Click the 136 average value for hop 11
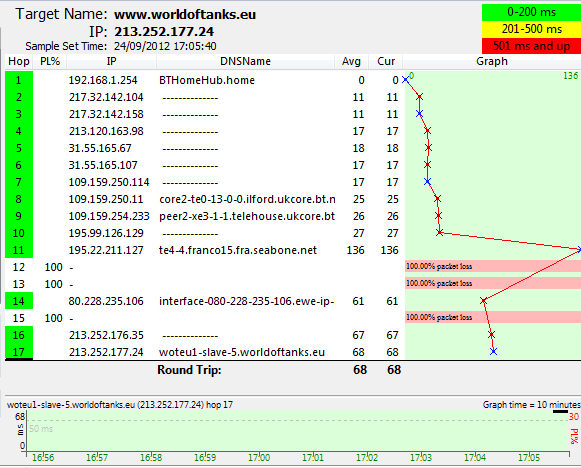Image resolution: width=581 pixels, height=468 pixels. click(355, 250)
